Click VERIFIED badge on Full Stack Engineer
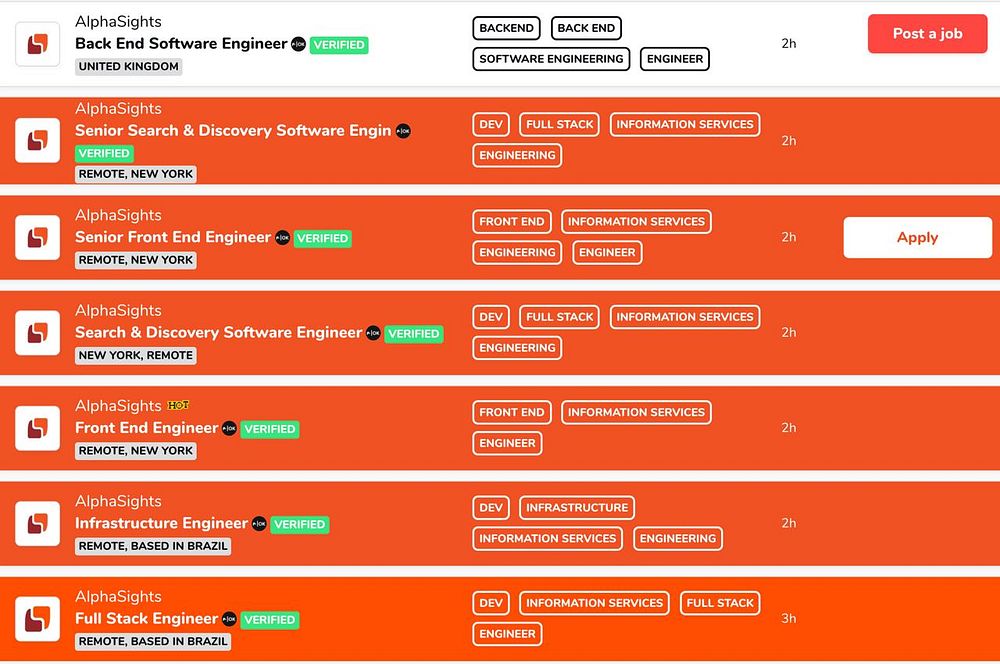Screen dimensions: 1000x664 click(270, 620)
